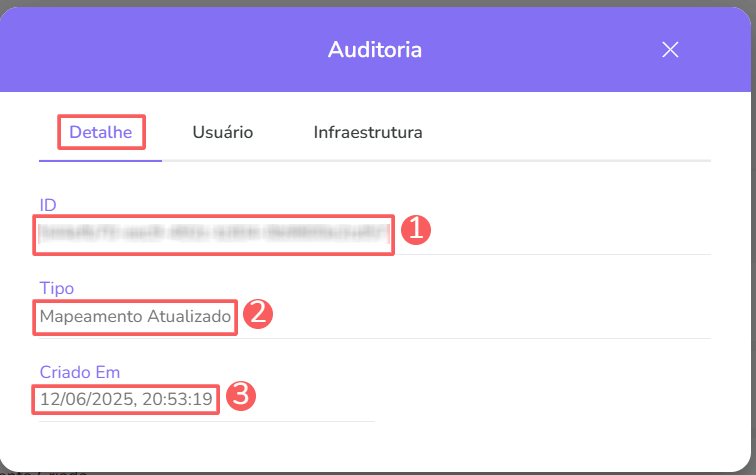756x475 pixels.
Task: Select the Criado Em timestamp value
Action: (126, 400)
